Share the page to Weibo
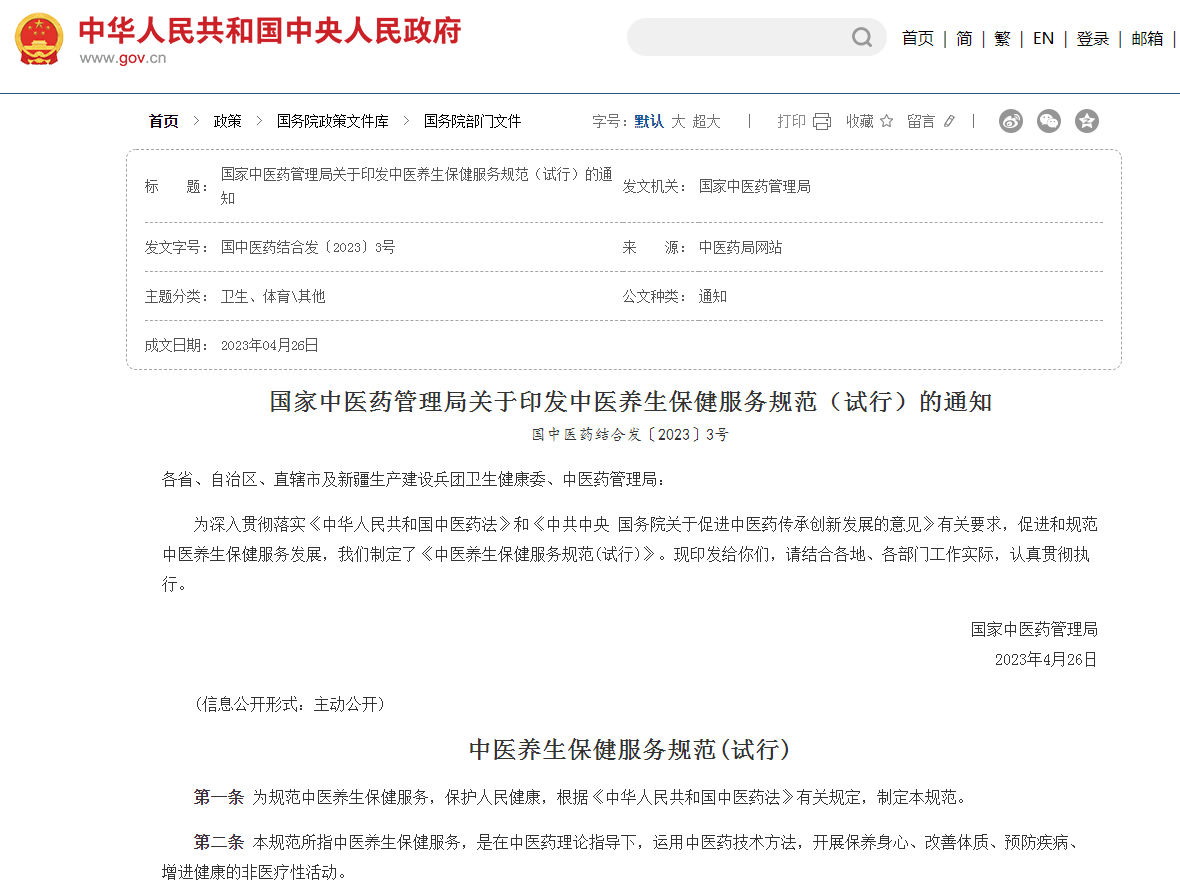1180x886 pixels. (x=1011, y=121)
